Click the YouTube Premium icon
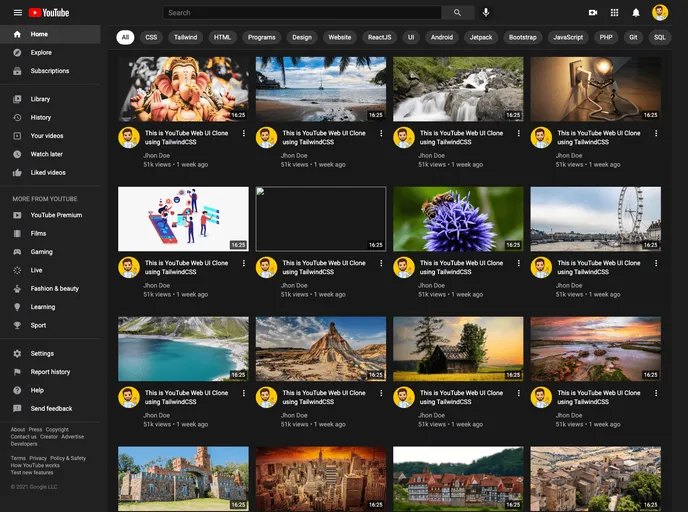 (17, 215)
